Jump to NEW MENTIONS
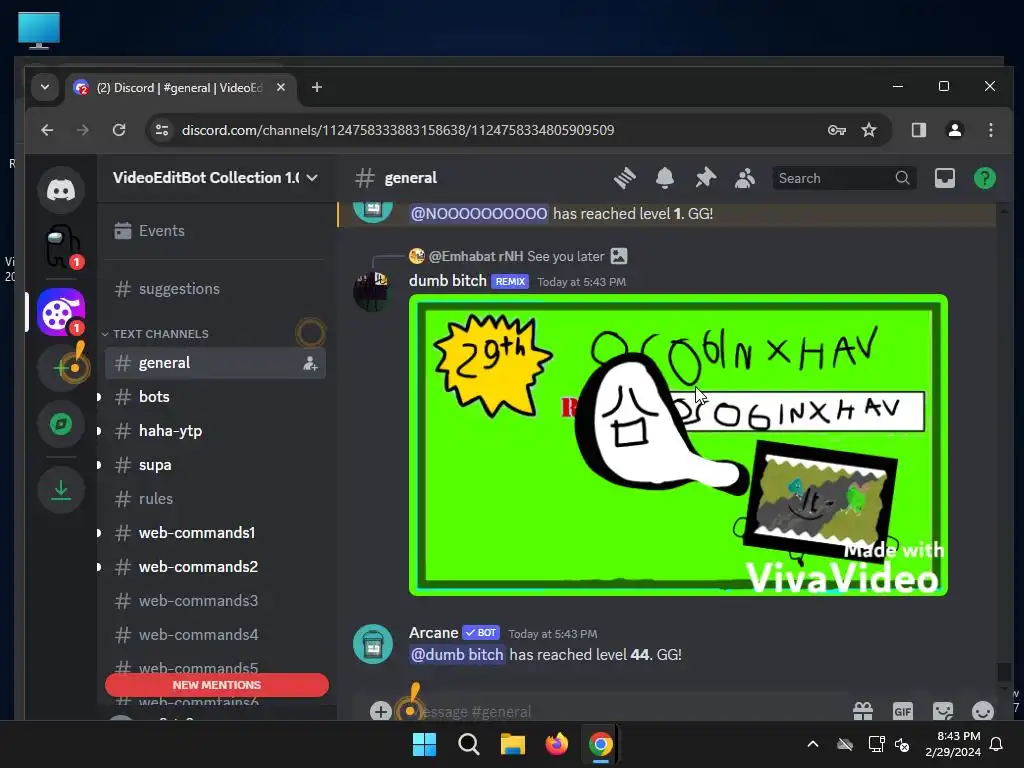This screenshot has width=1024, height=768. click(217, 685)
